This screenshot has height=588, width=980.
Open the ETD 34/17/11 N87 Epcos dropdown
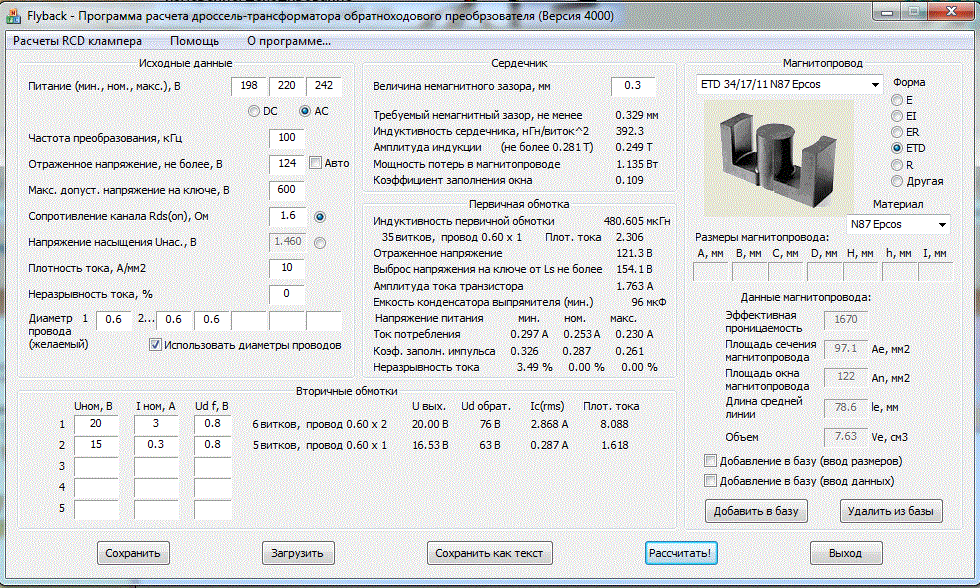(x=788, y=85)
